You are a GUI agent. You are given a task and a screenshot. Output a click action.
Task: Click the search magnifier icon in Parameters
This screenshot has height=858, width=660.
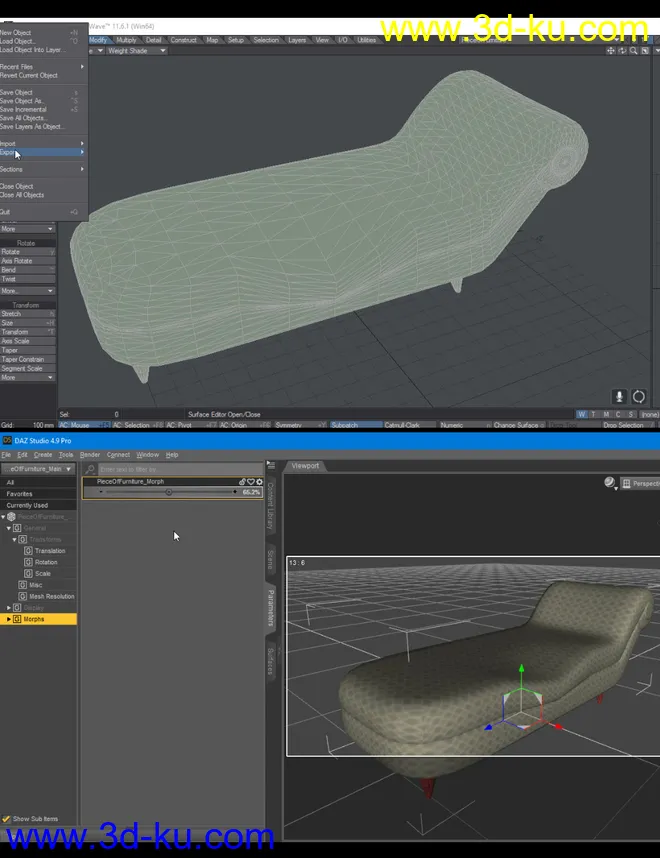(90, 469)
